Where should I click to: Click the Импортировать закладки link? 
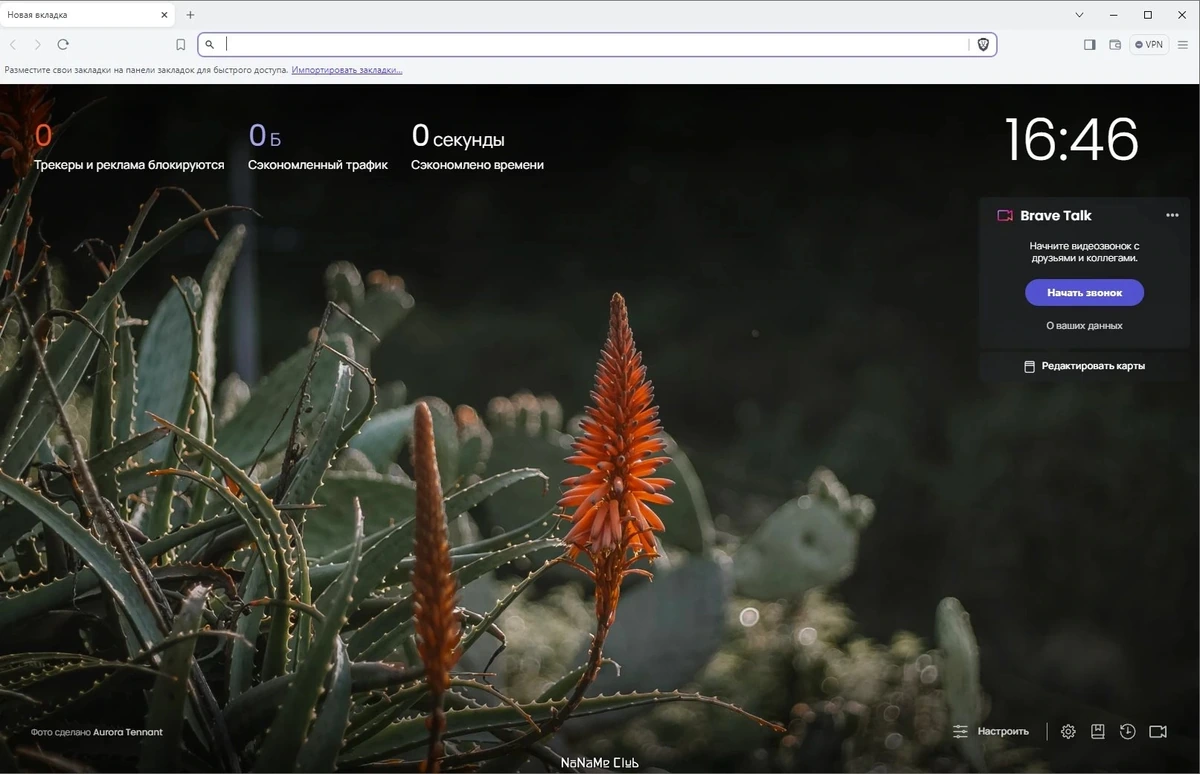347,70
